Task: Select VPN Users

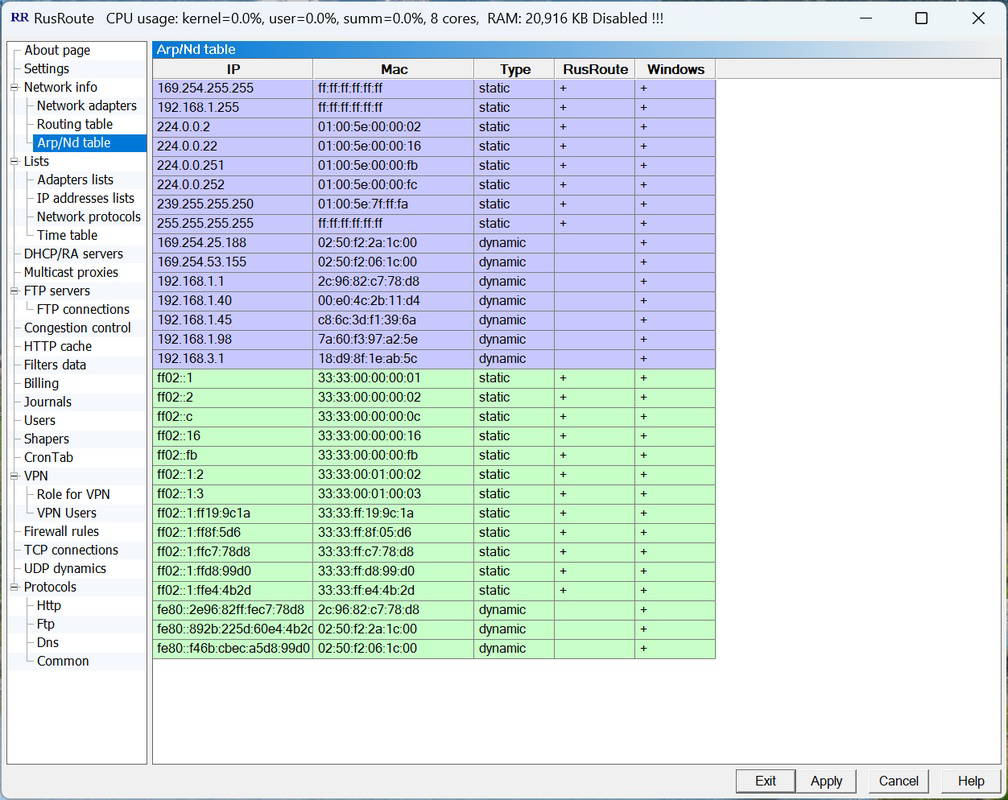Action: (66, 513)
